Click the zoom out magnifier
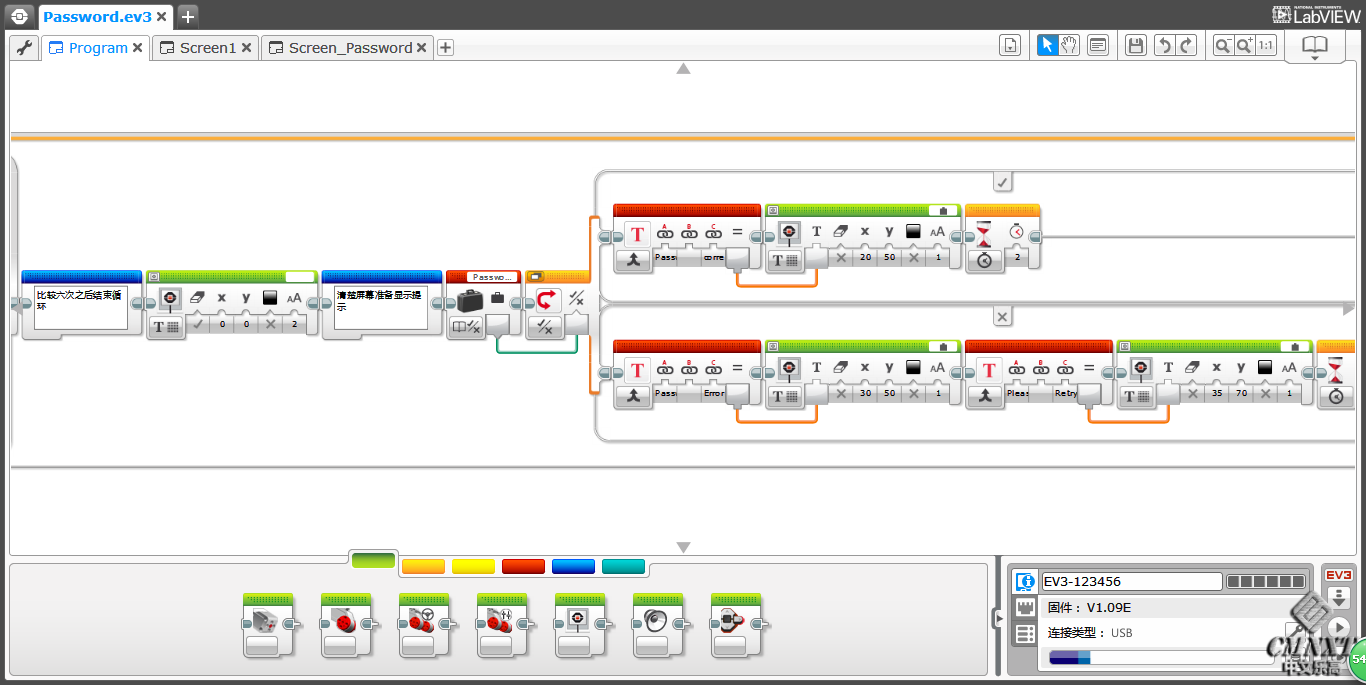The height and width of the screenshot is (685, 1366). tap(1223, 45)
